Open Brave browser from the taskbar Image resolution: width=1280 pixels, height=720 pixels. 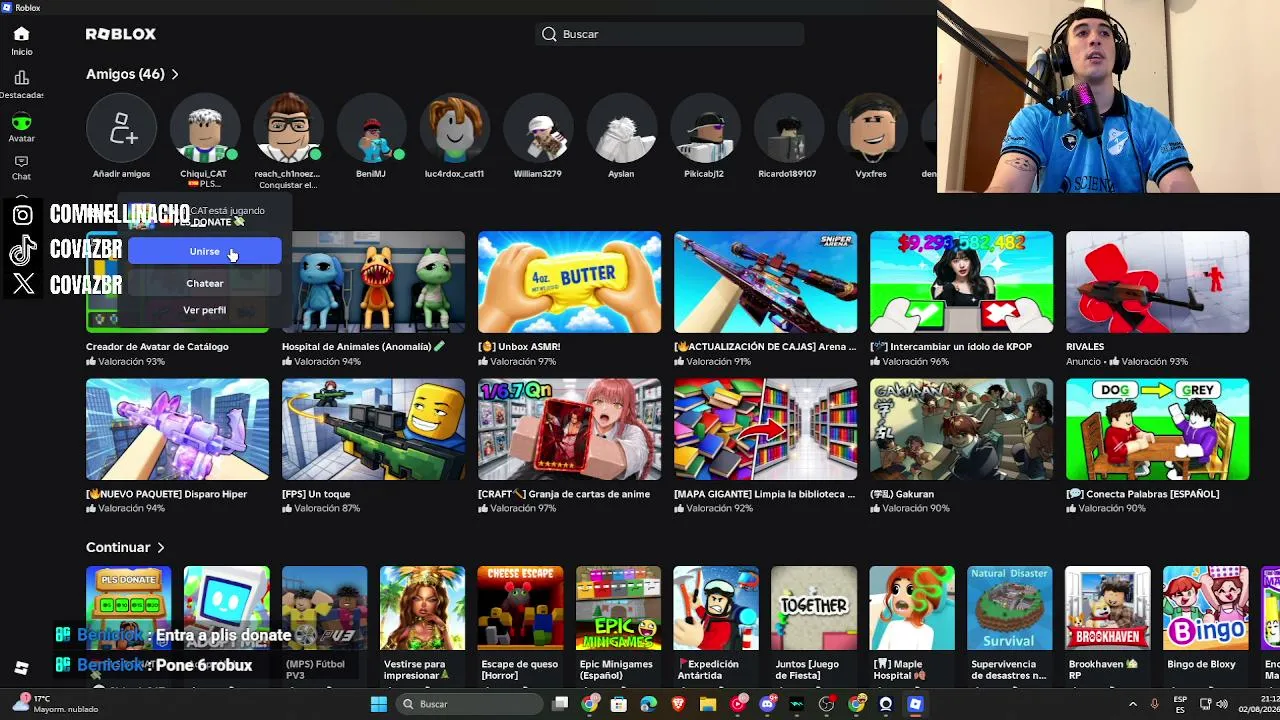coord(679,704)
